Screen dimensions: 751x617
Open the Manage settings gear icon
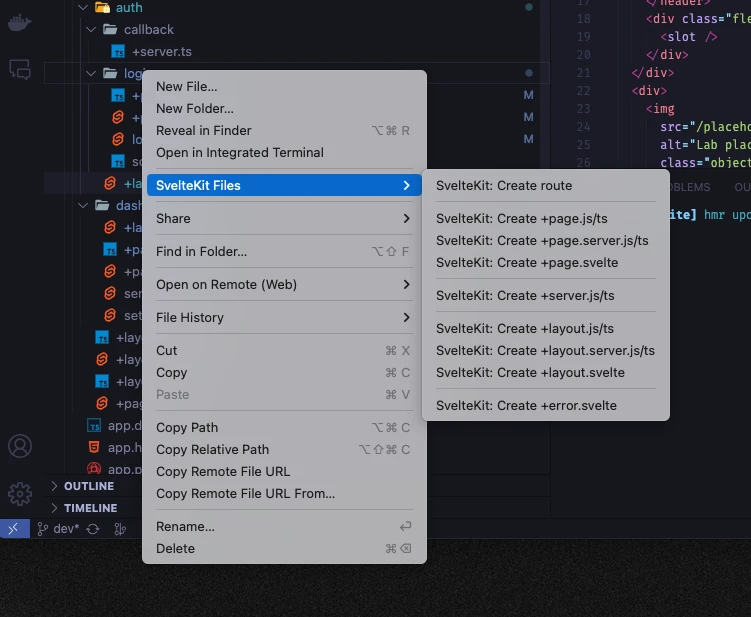19,493
